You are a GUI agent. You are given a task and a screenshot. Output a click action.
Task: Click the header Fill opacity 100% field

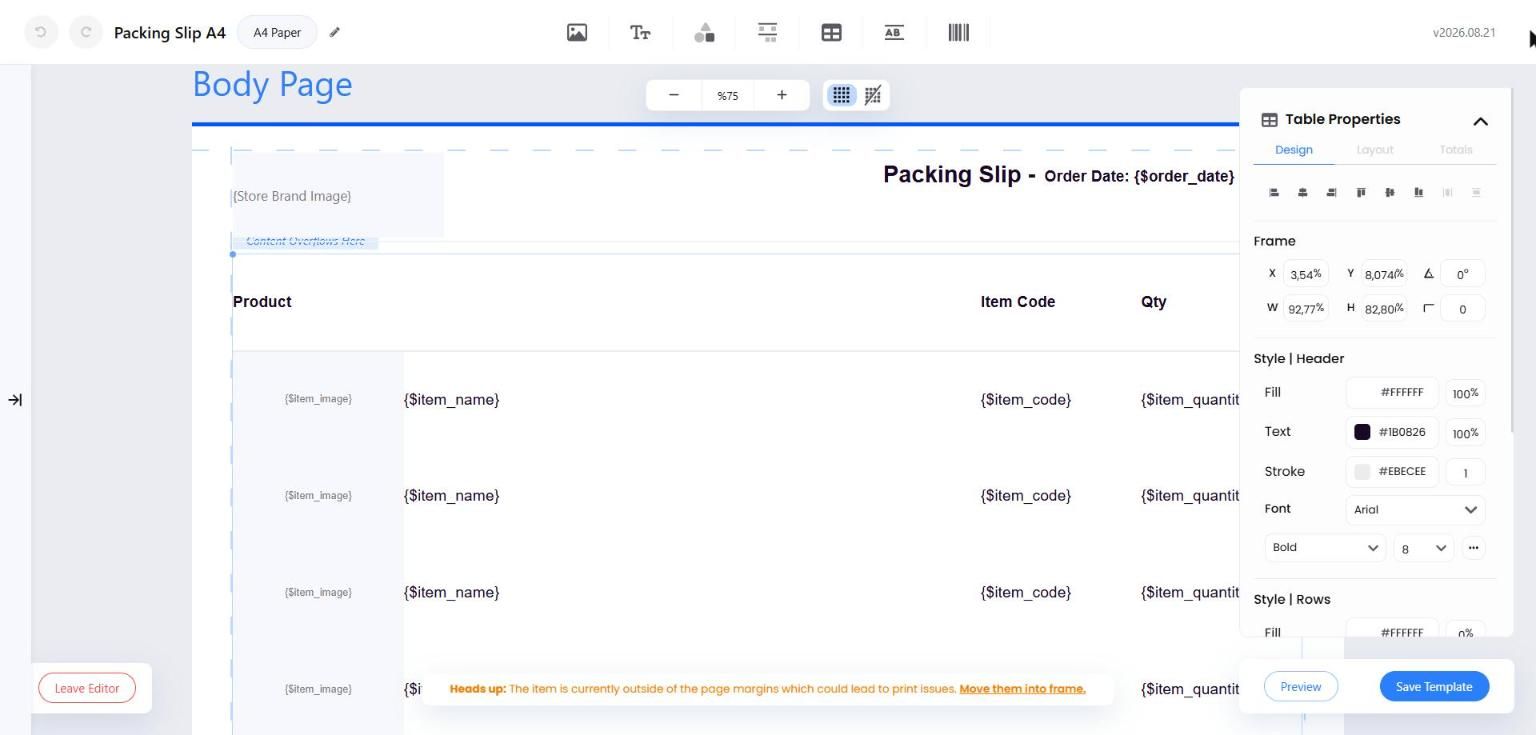click(1465, 393)
